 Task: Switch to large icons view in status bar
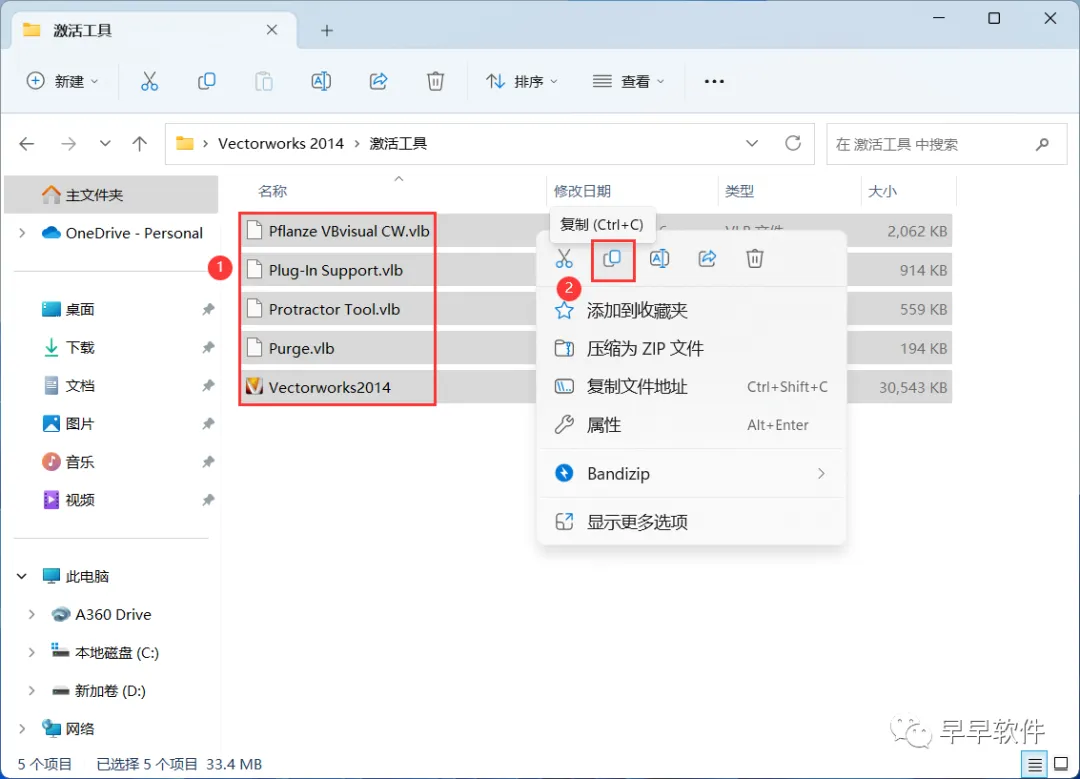pos(1061,765)
